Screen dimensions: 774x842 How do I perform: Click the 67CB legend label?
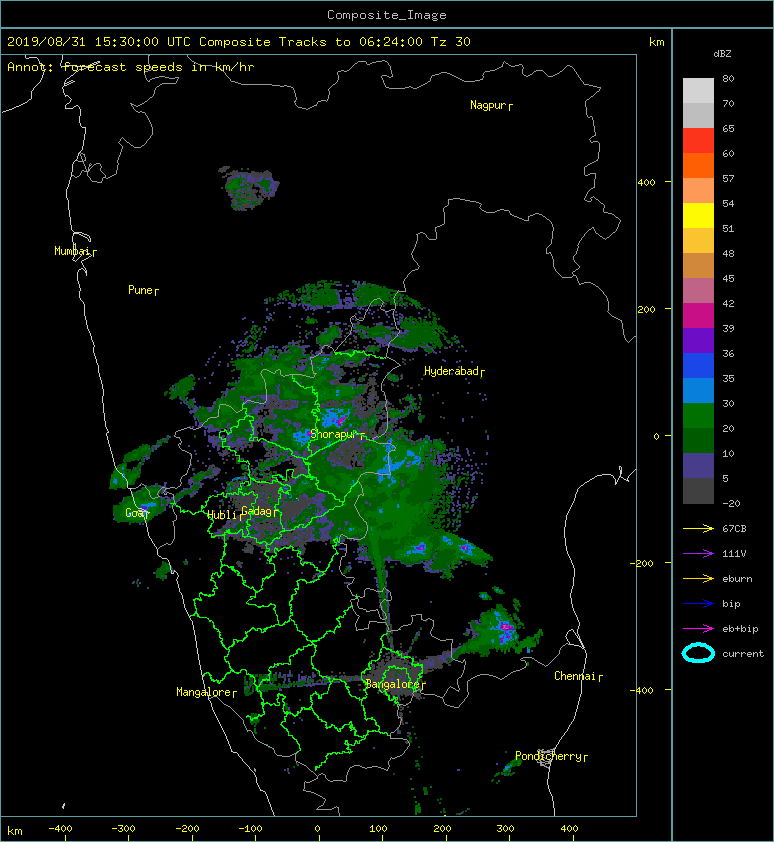click(x=734, y=528)
